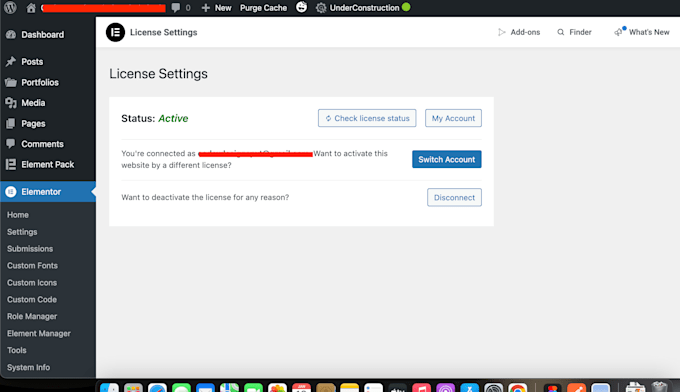Click 'Want to deactivate the license' text

point(205,197)
